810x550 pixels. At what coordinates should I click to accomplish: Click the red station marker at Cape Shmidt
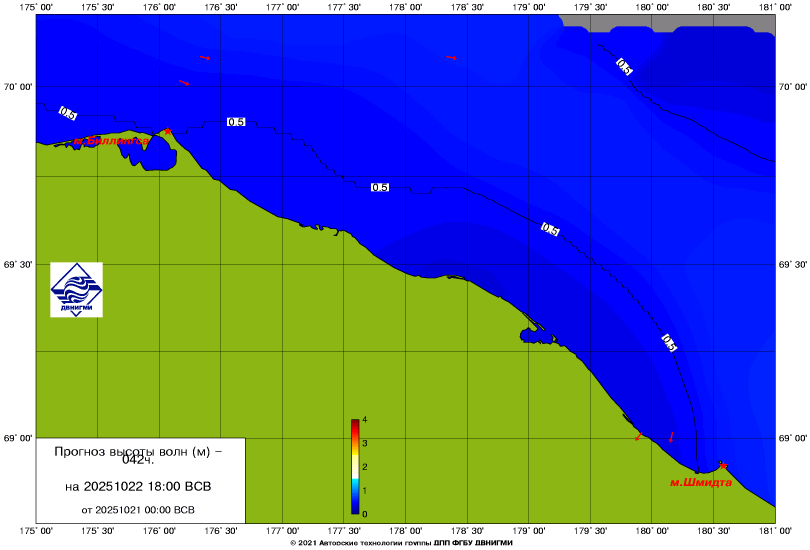pyautogui.click(x=722, y=465)
